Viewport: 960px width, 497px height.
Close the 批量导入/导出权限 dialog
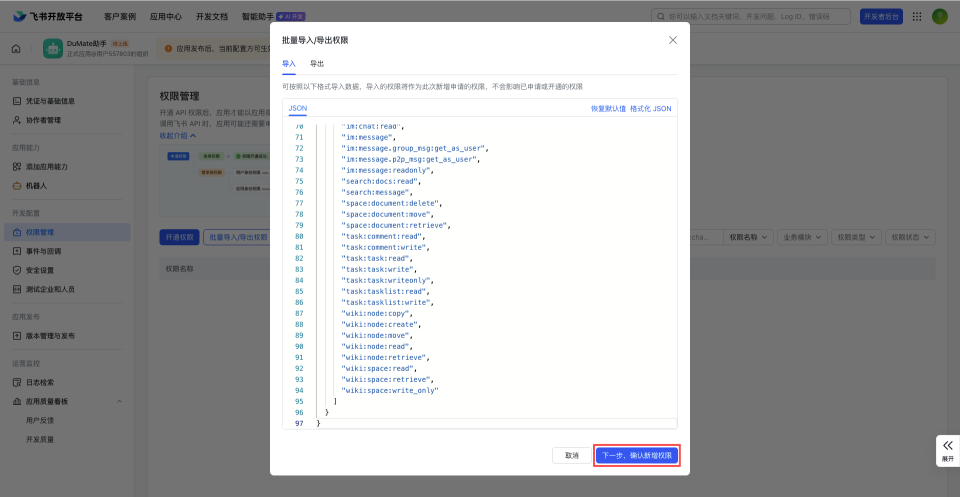tap(672, 40)
